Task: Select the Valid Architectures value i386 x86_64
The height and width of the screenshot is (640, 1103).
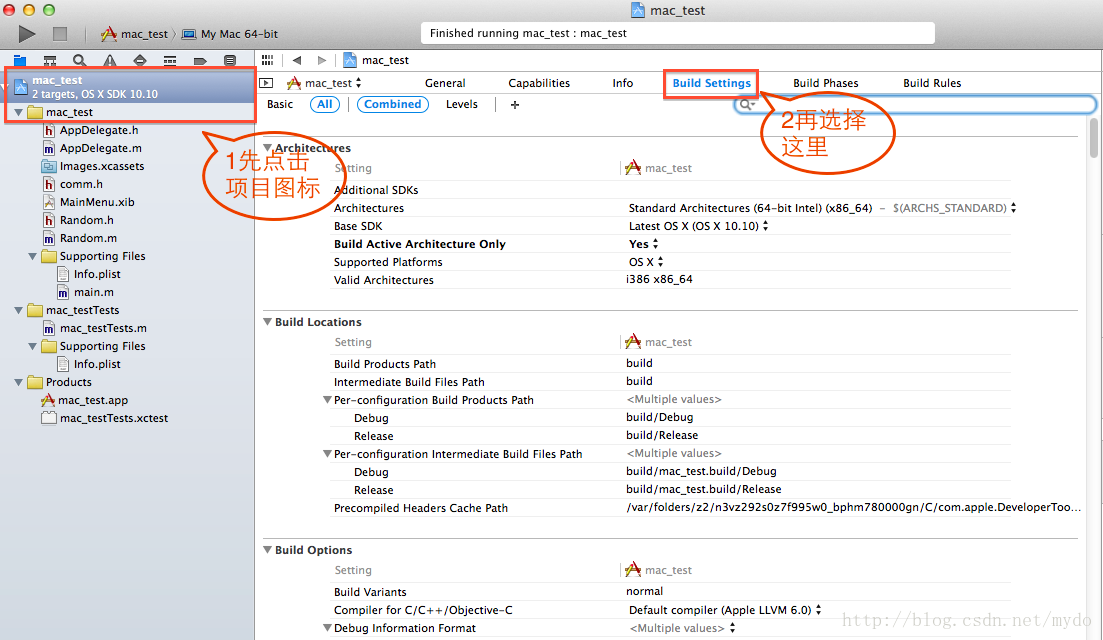Action: (659, 279)
